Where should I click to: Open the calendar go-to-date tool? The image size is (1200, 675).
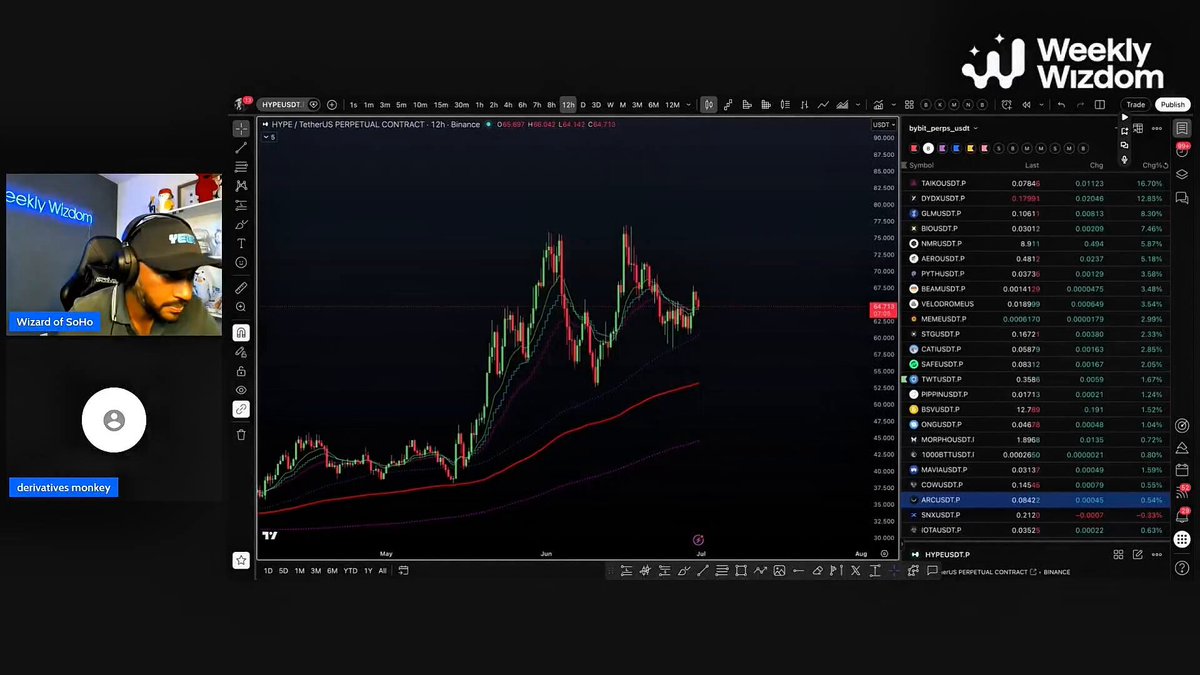[404, 571]
